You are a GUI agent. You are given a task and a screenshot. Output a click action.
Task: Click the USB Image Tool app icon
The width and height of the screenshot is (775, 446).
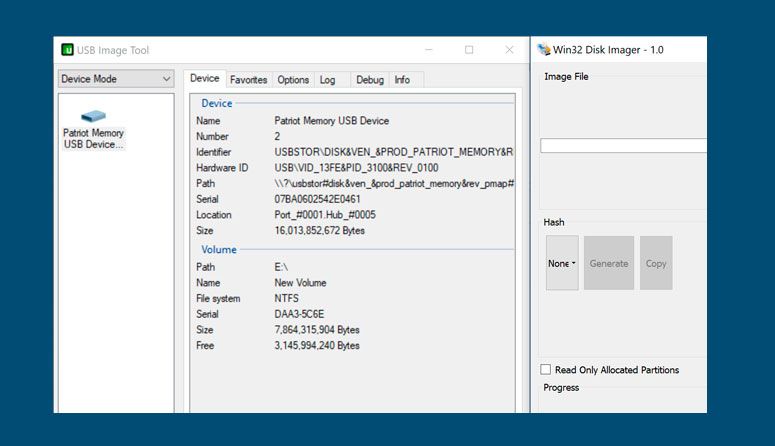click(x=67, y=50)
